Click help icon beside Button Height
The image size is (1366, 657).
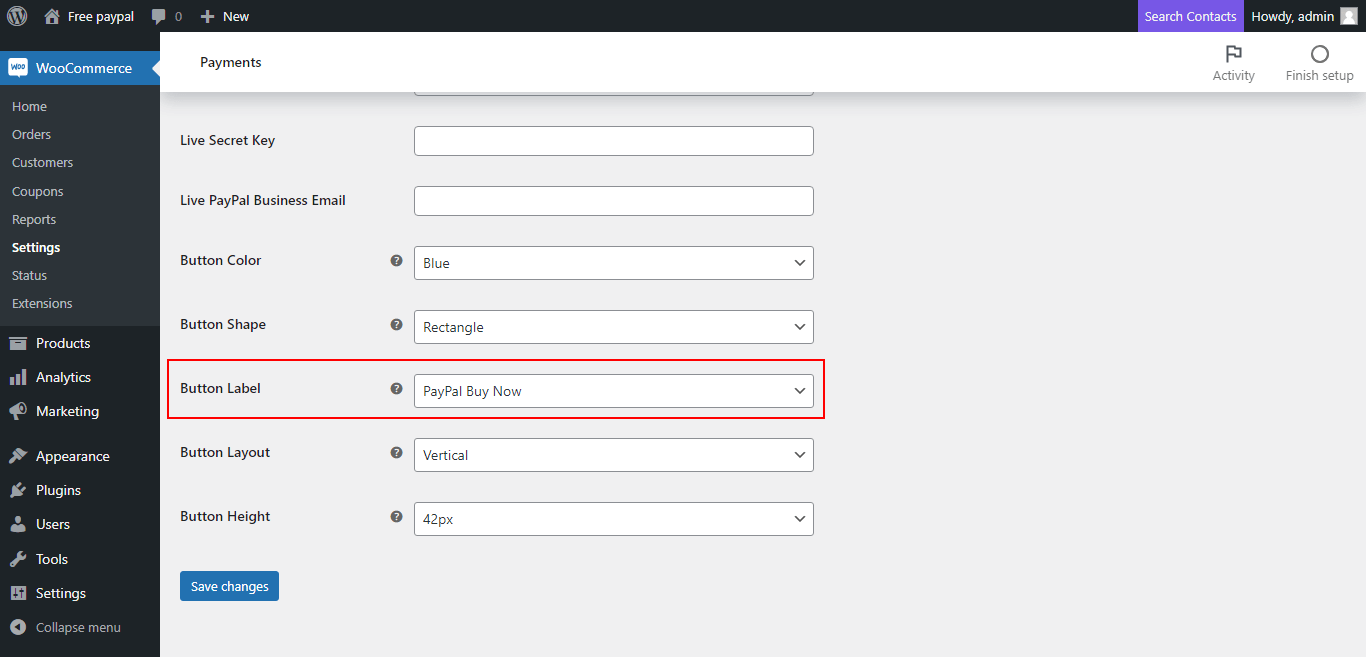[396, 517]
